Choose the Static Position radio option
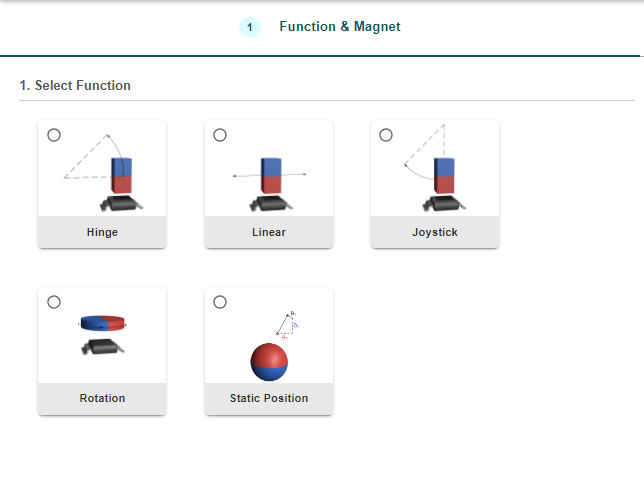The width and height of the screenshot is (644, 503). click(x=220, y=302)
